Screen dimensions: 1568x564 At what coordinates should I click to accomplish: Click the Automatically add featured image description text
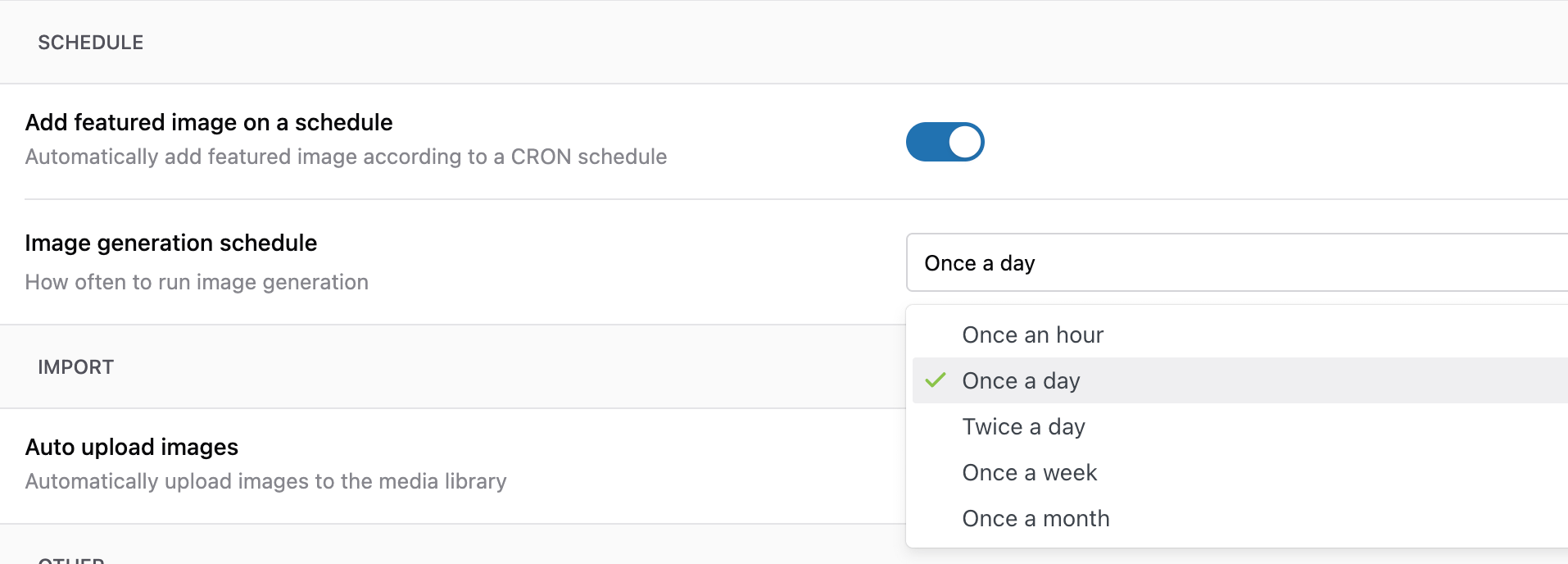[x=346, y=157]
